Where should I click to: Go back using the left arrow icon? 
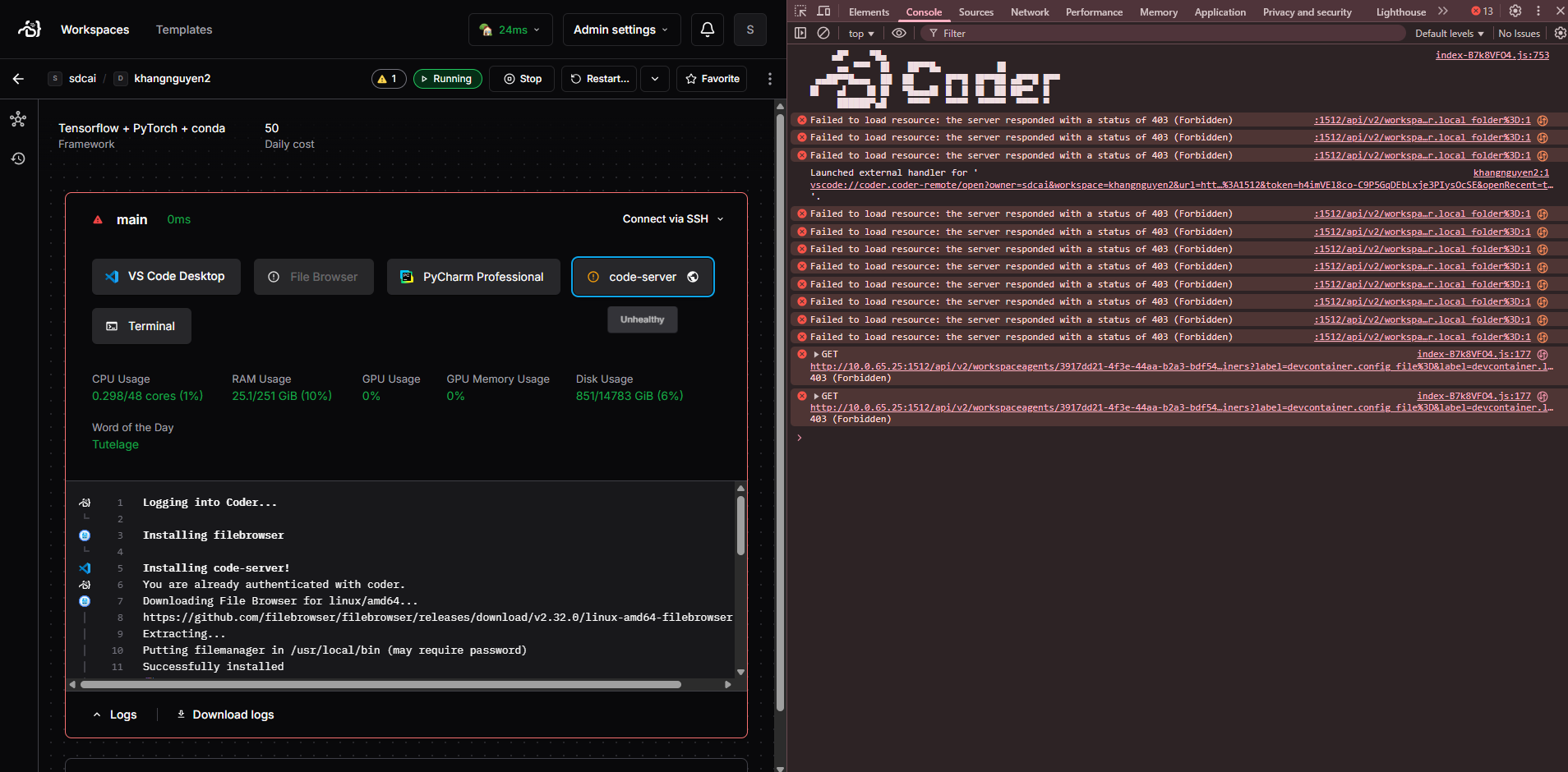pyautogui.click(x=18, y=79)
